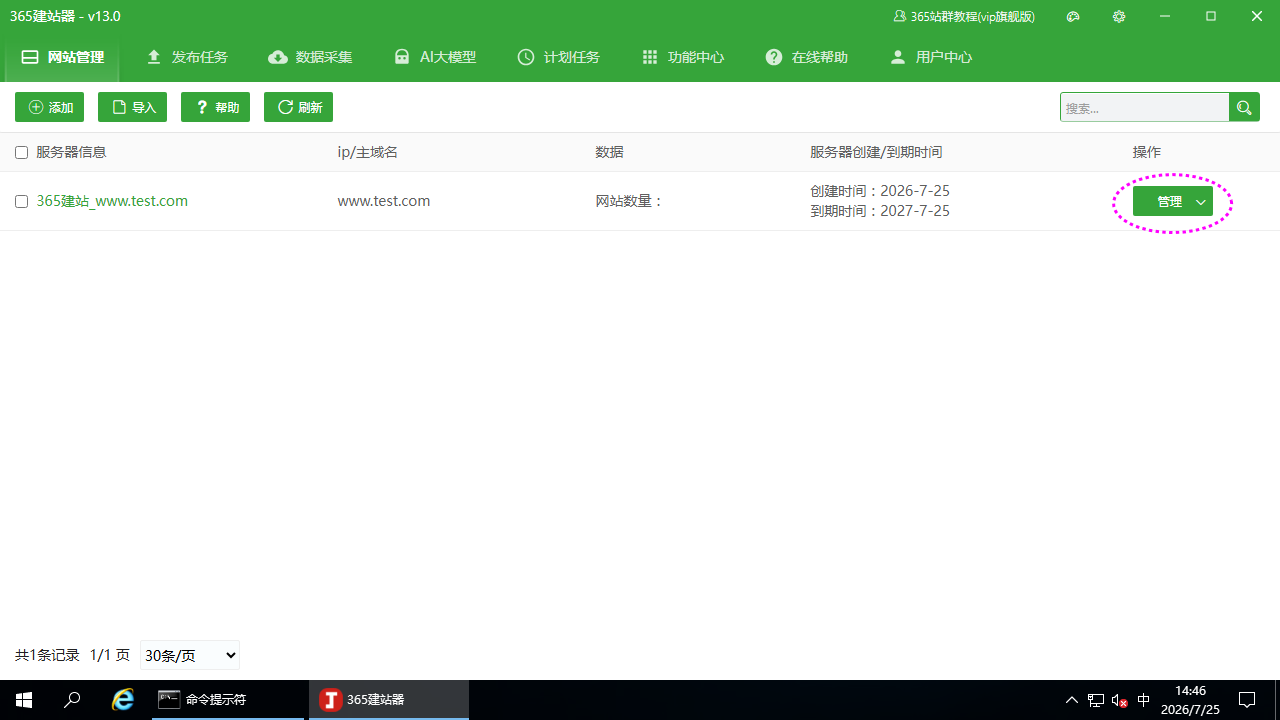Open the 365建站_www.test.com server link
1280x720 pixels.
click(x=112, y=201)
